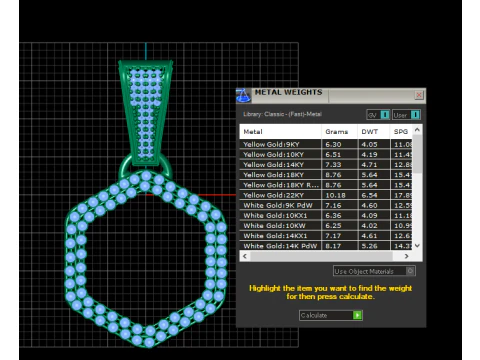The width and height of the screenshot is (480, 360).
Task: Select the White Gold:10KX1 row
Action: click(326, 216)
